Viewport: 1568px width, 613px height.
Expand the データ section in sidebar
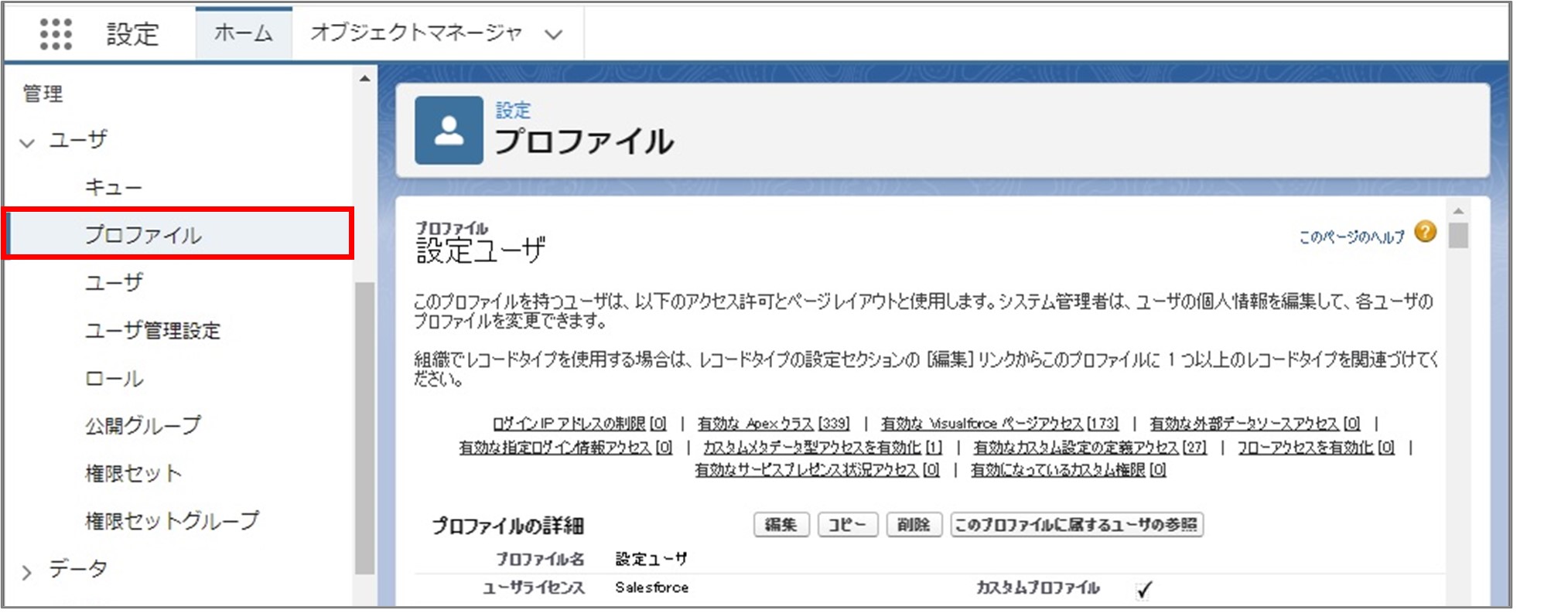coord(28,571)
